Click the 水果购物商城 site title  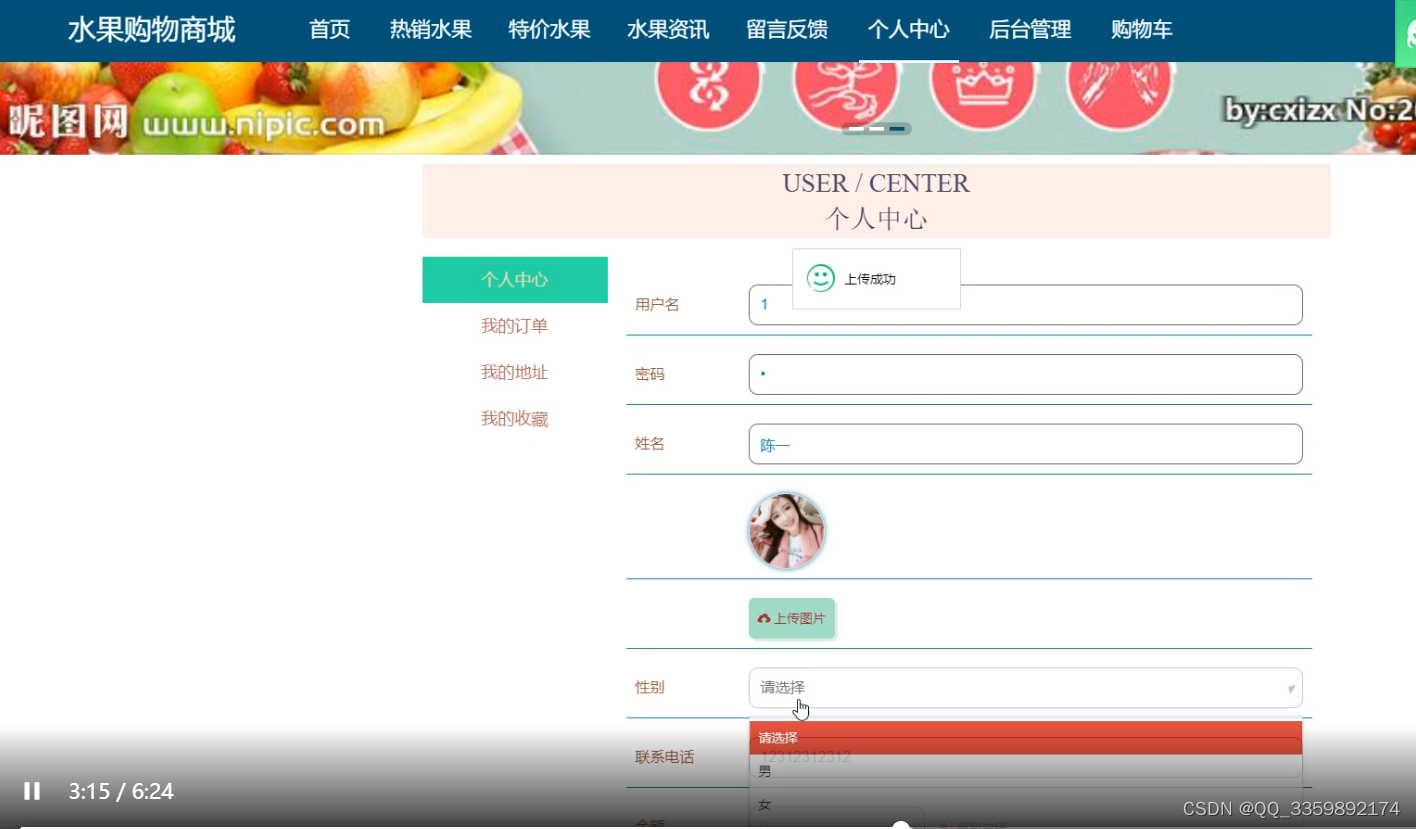(152, 30)
